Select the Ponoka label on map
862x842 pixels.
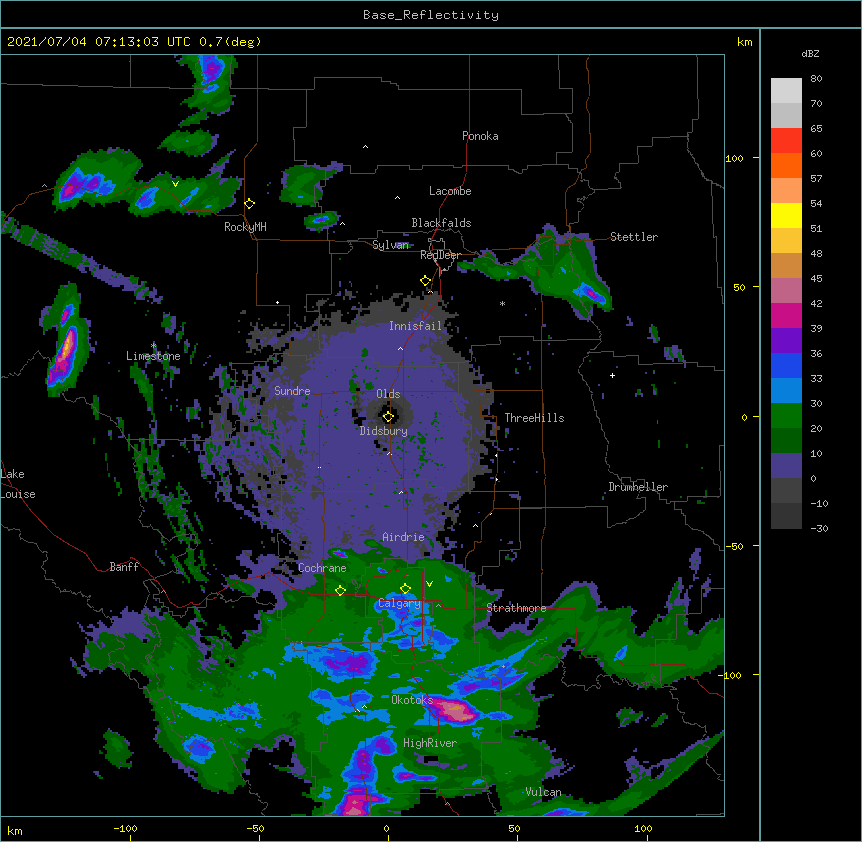480,136
